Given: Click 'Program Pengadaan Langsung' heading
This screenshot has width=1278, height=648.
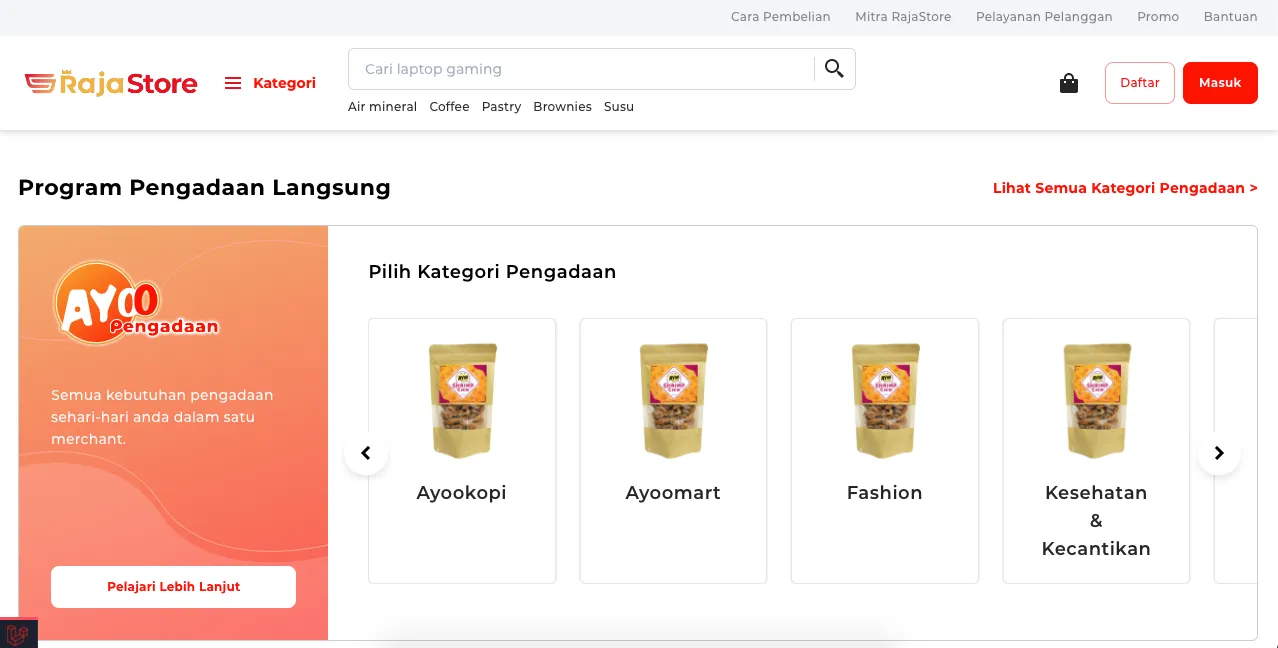Looking at the screenshot, I should [204, 187].
